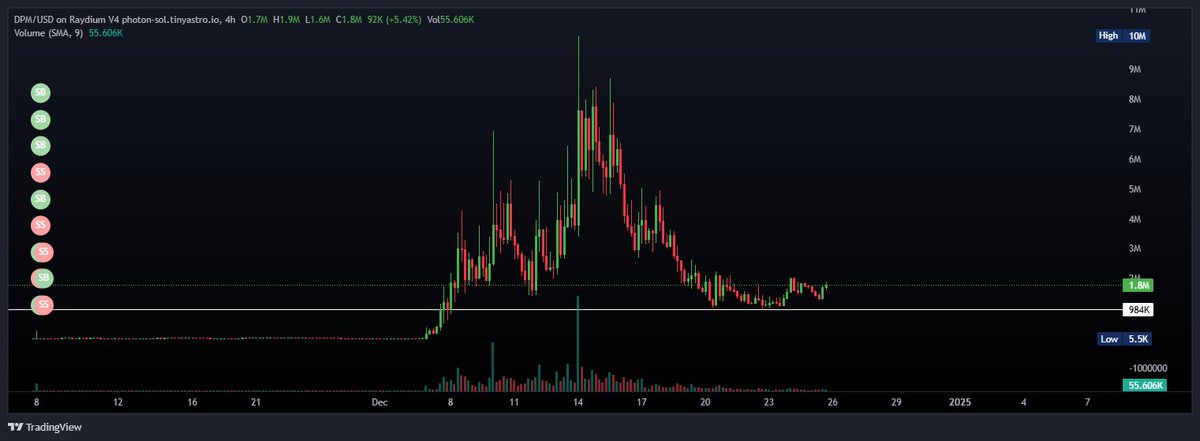Click the 8M price axis label

pyautogui.click(x=1136, y=99)
